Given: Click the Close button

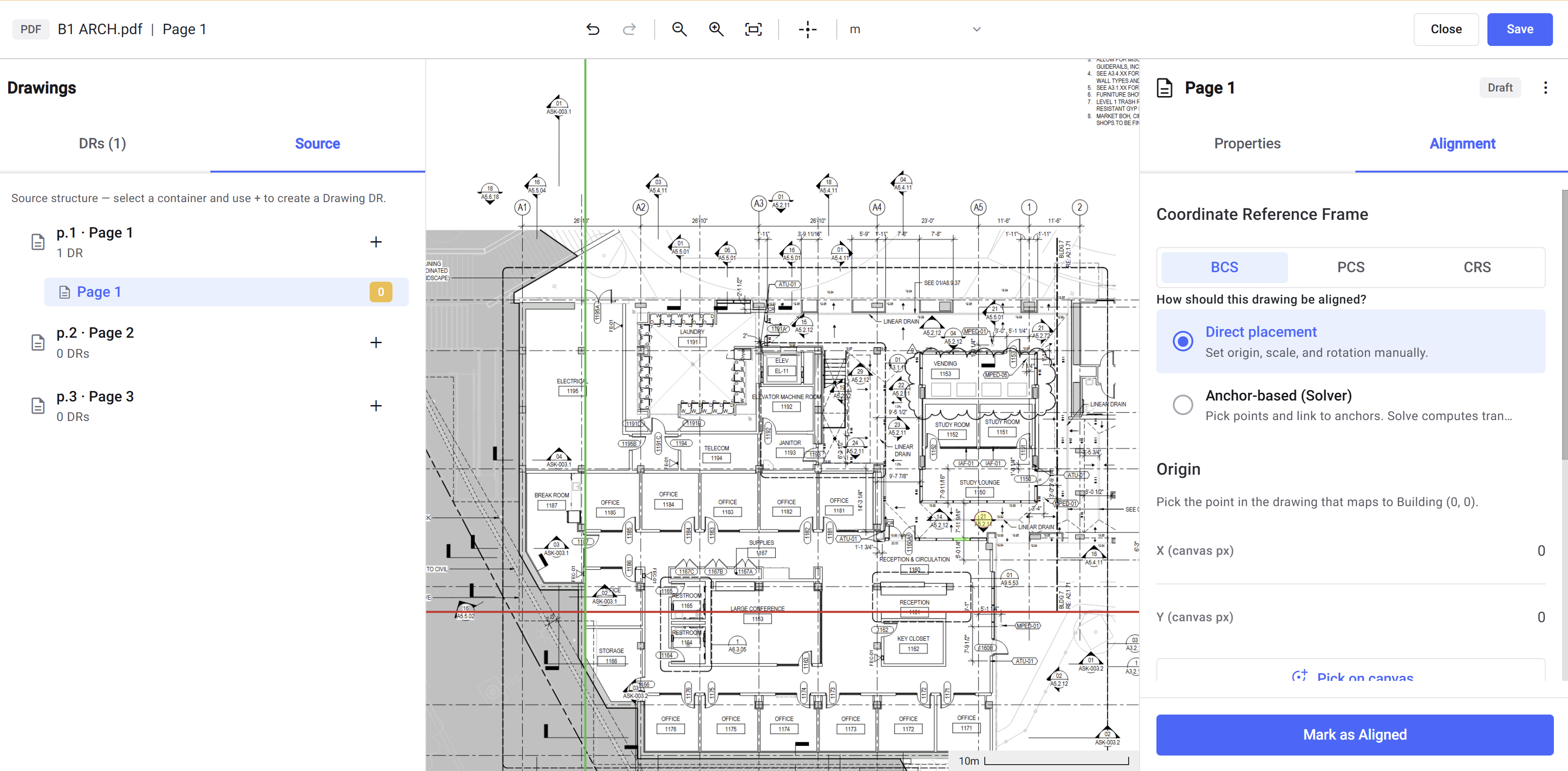Looking at the screenshot, I should click(1446, 29).
